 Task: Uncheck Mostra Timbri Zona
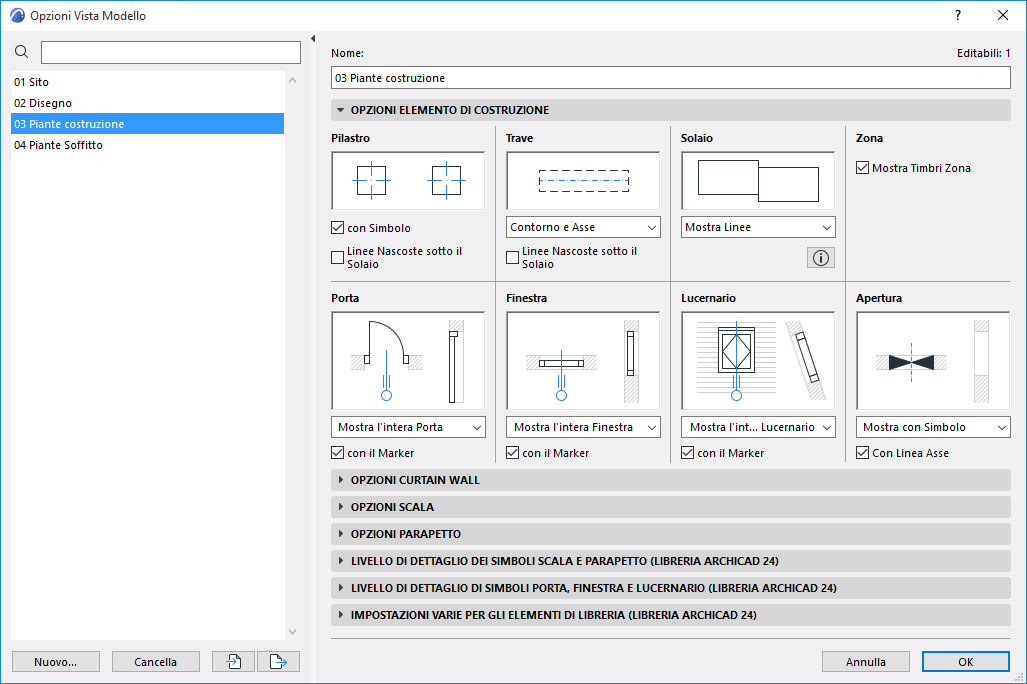862,168
